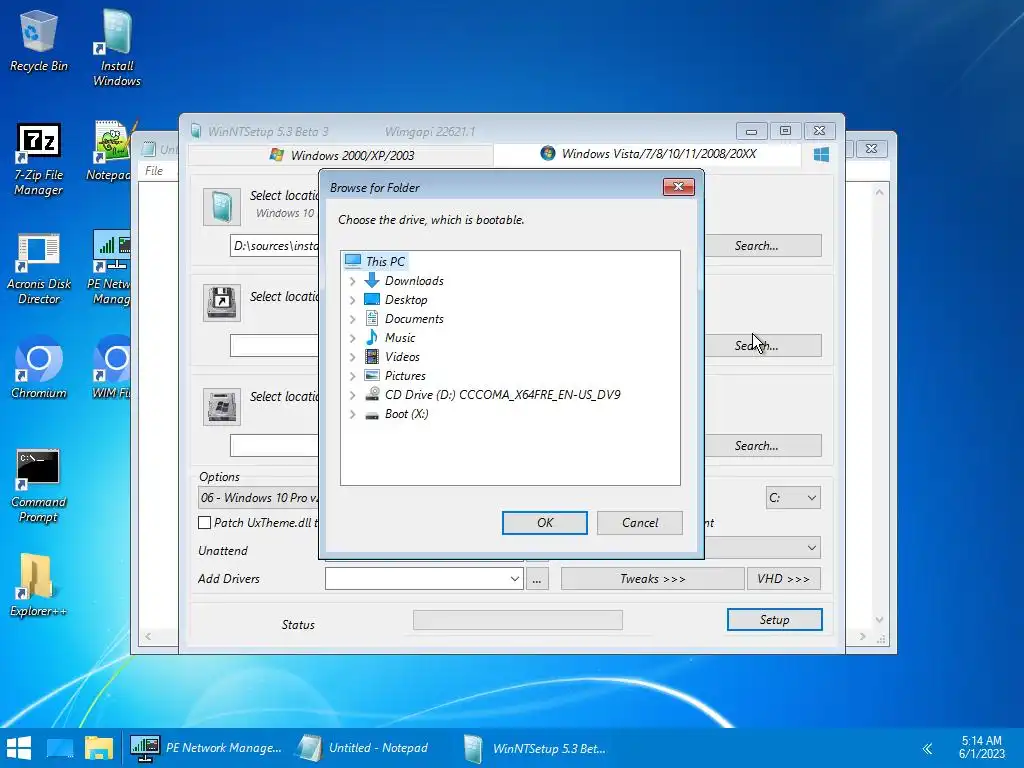The image size is (1024, 768).
Task: Confirm with the OK button
Action: pyautogui.click(x=545, y=522)
